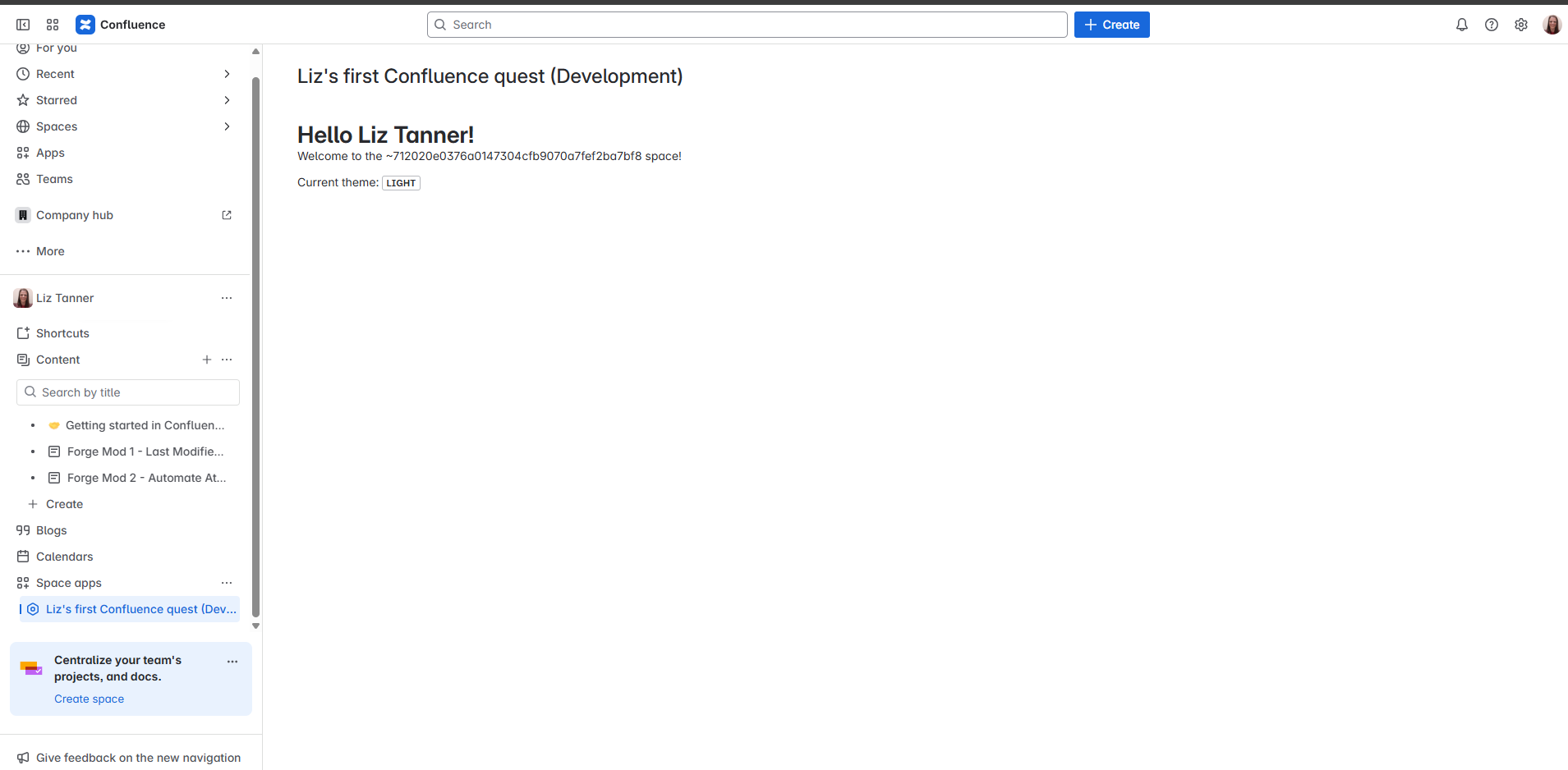The height and width of the screenshot is (770, 1568).
Task: Click the Spaces globe icon
Action: [x=23, y=126]
